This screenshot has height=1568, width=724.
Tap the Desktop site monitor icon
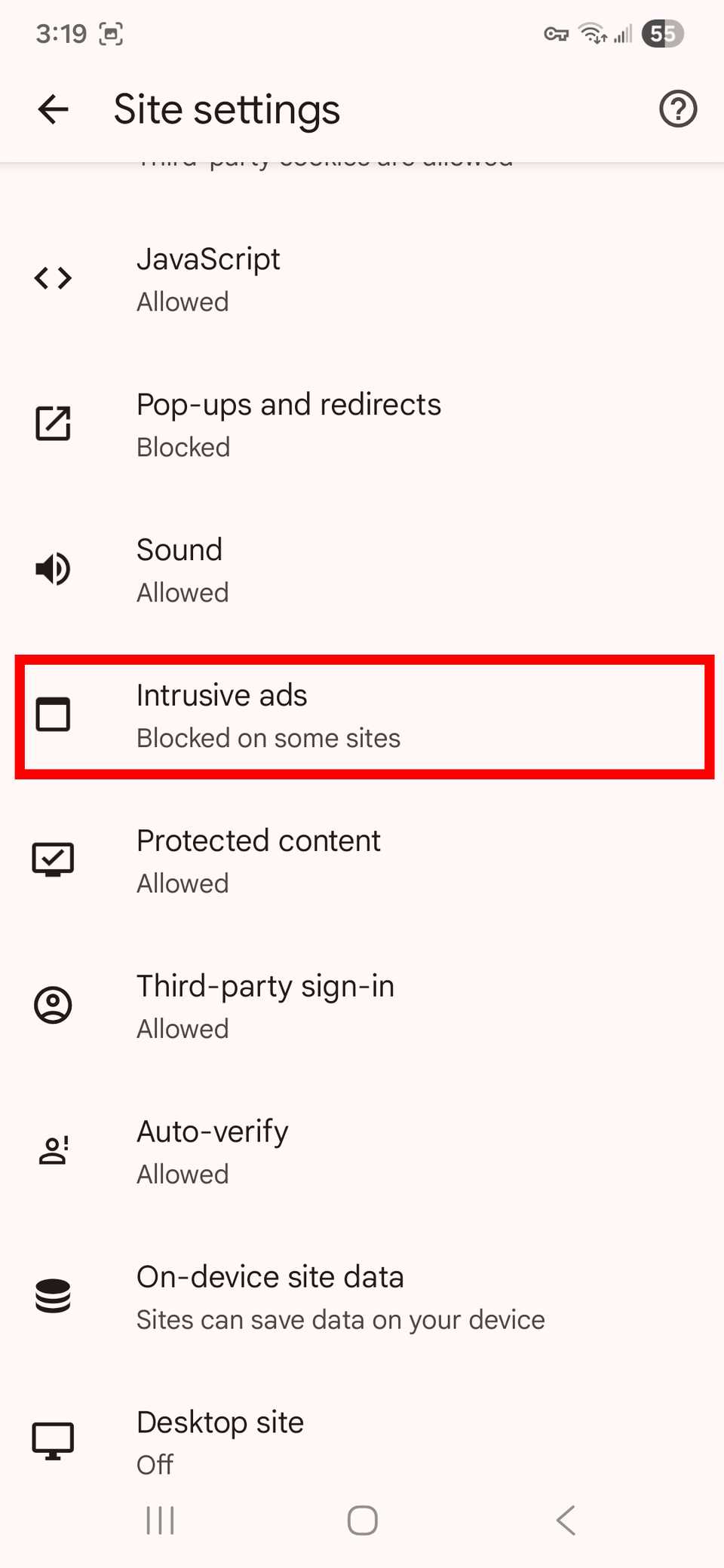[54, 1441]
